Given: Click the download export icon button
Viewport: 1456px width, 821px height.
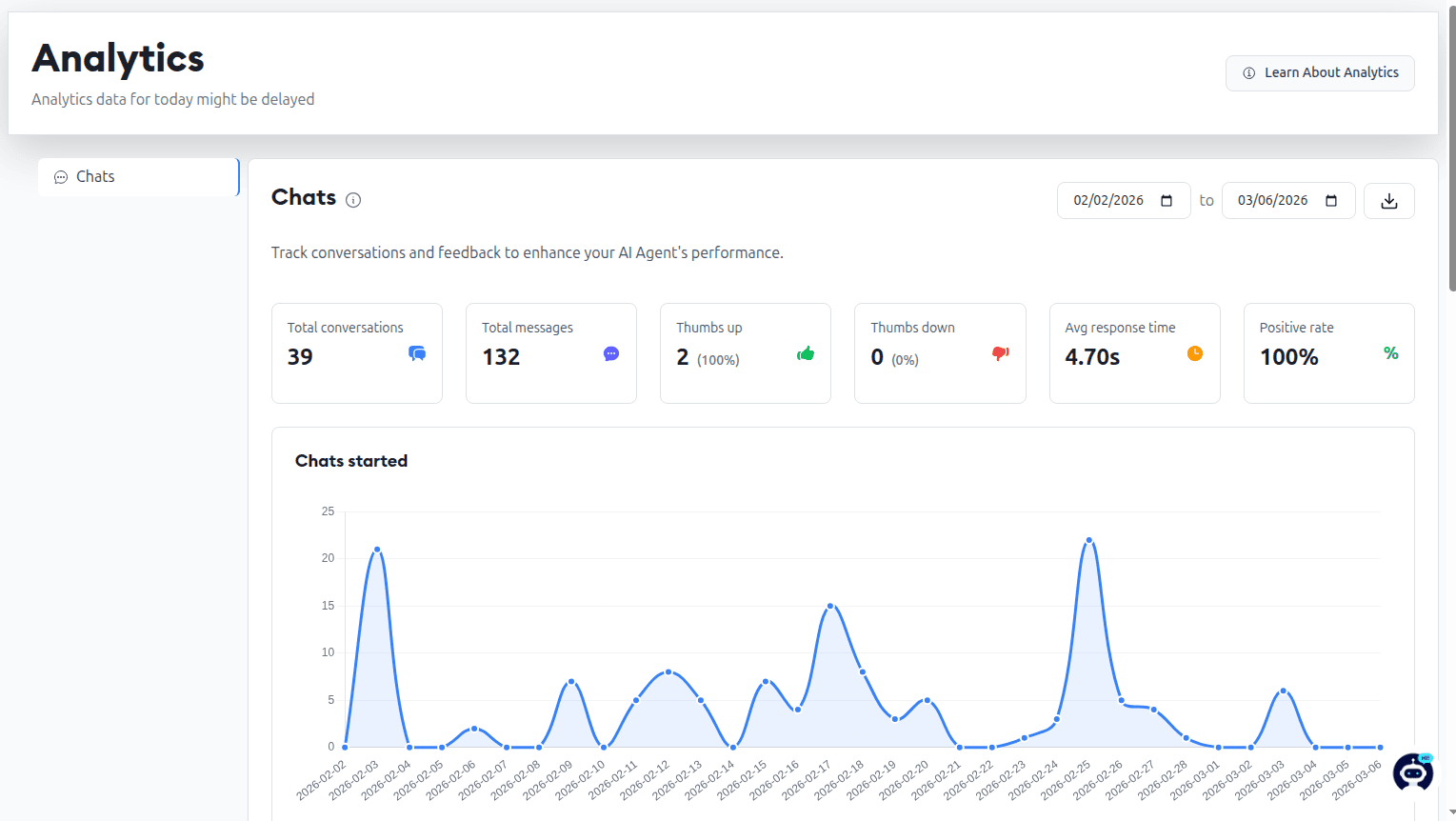Looking at the screenshot, I should [x=1388, y=201].
